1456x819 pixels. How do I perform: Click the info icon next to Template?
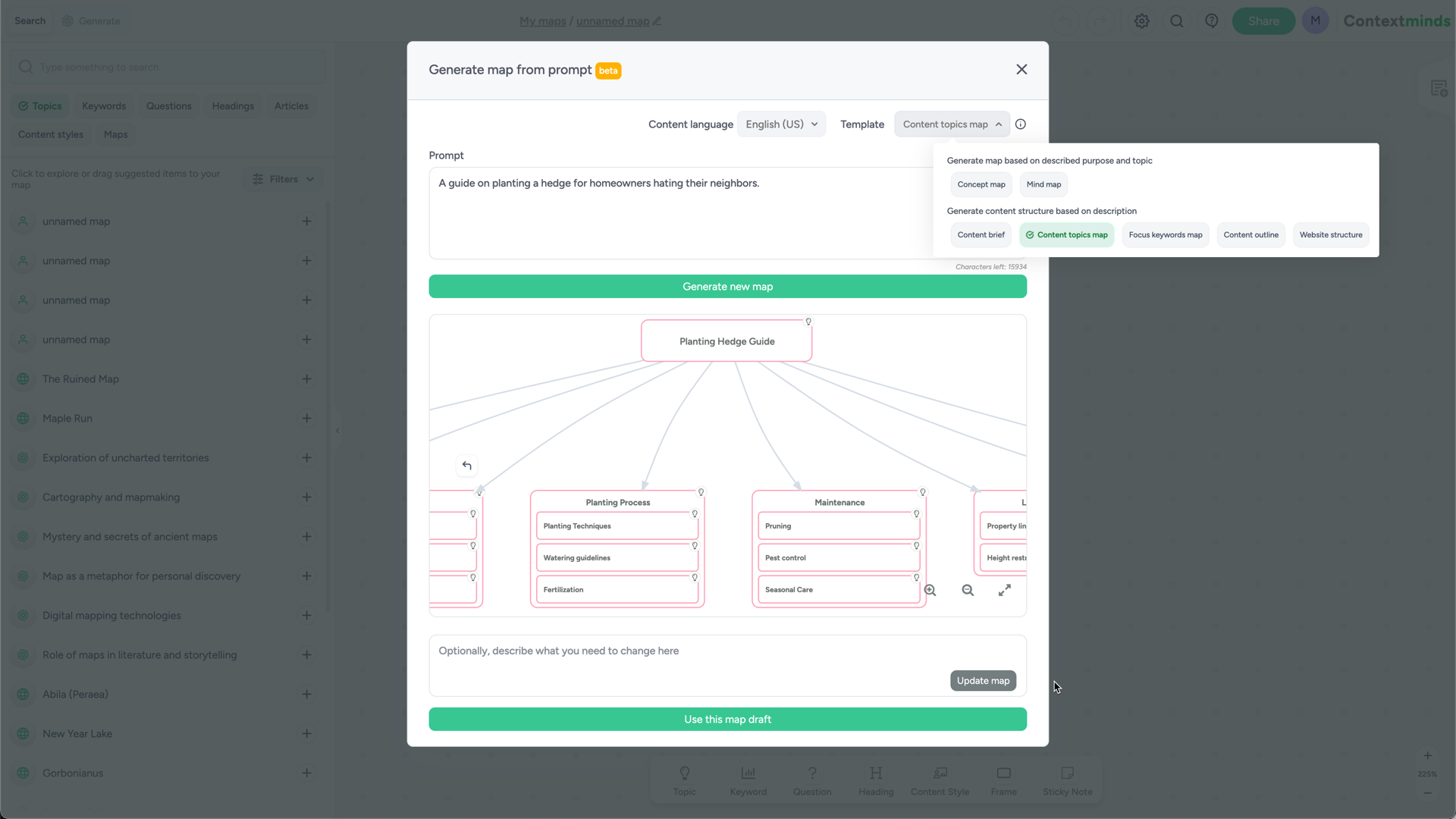pos(1020,124)
